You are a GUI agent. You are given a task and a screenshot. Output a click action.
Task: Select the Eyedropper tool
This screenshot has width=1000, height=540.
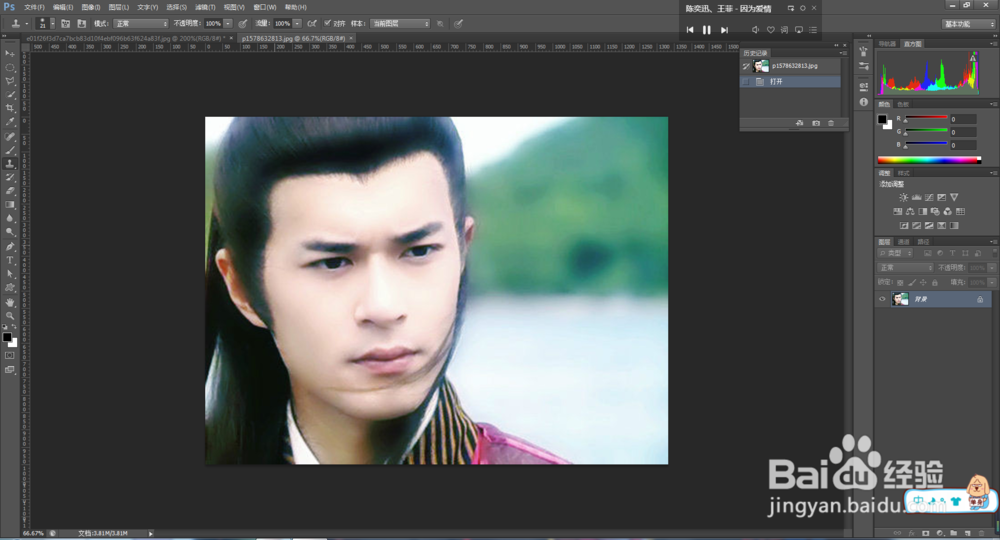(x=10, y=121)
